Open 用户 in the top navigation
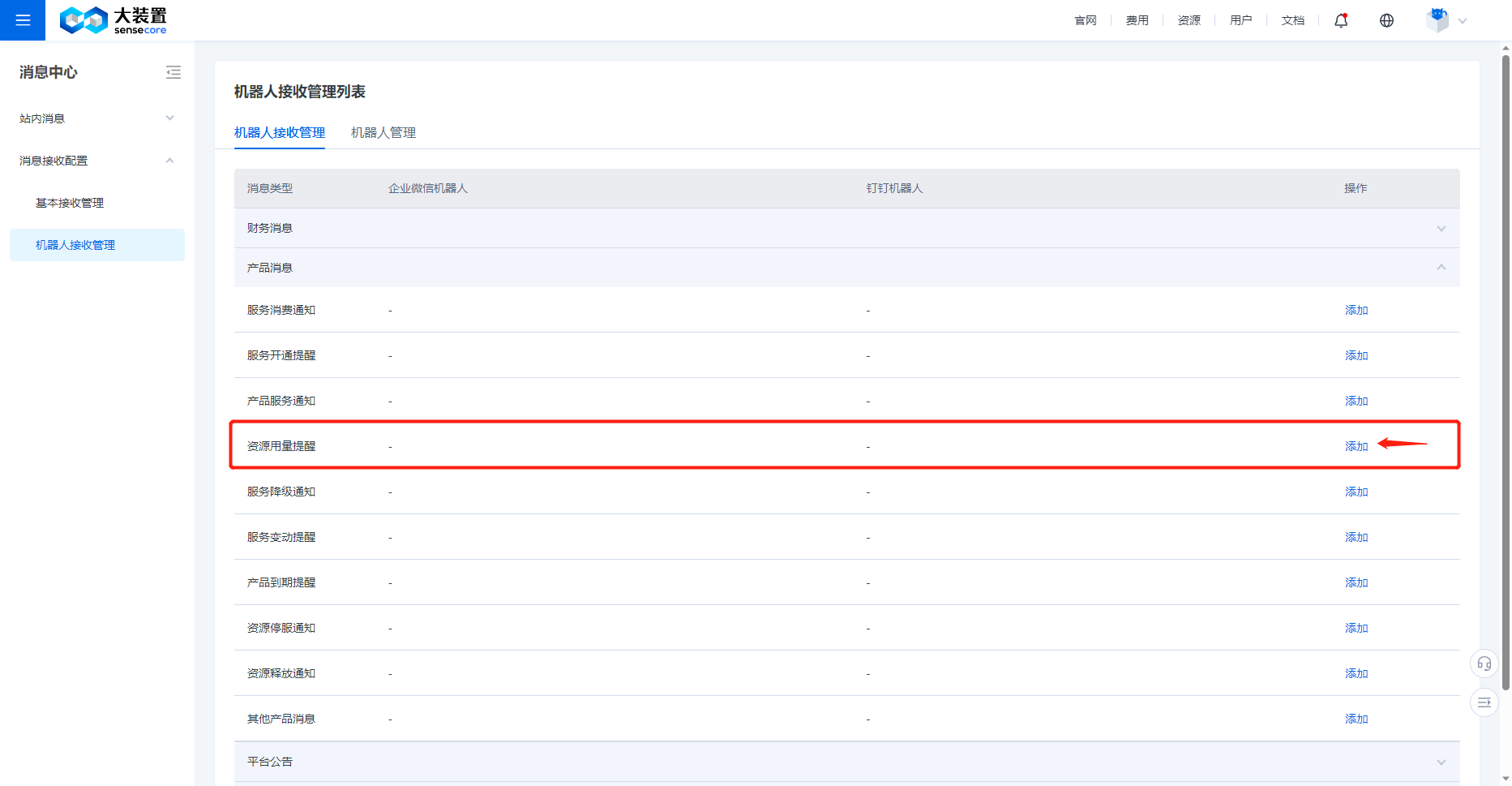This screenshot has width=1512, height=786. tap(1240, 20)
